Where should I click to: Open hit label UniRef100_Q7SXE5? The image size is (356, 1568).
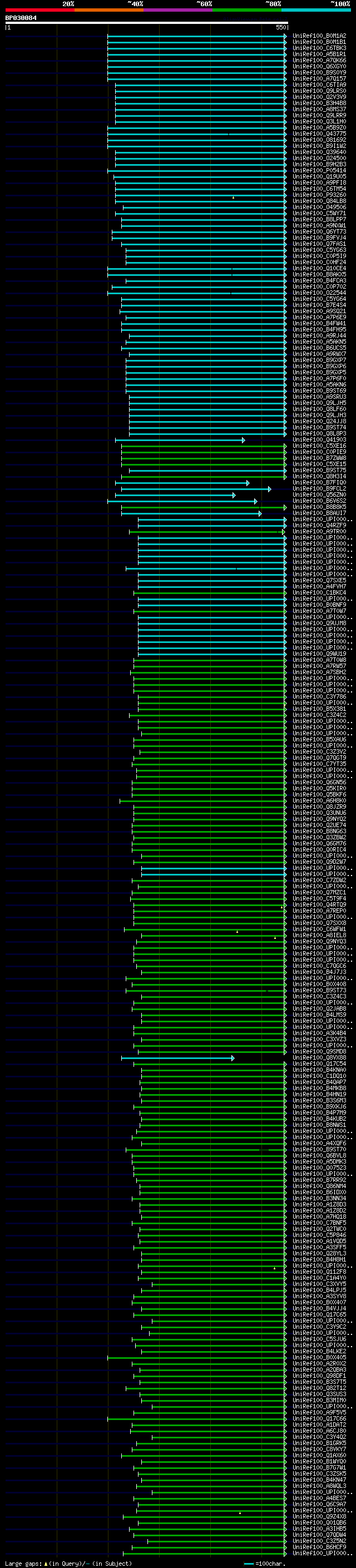[319, 580]
